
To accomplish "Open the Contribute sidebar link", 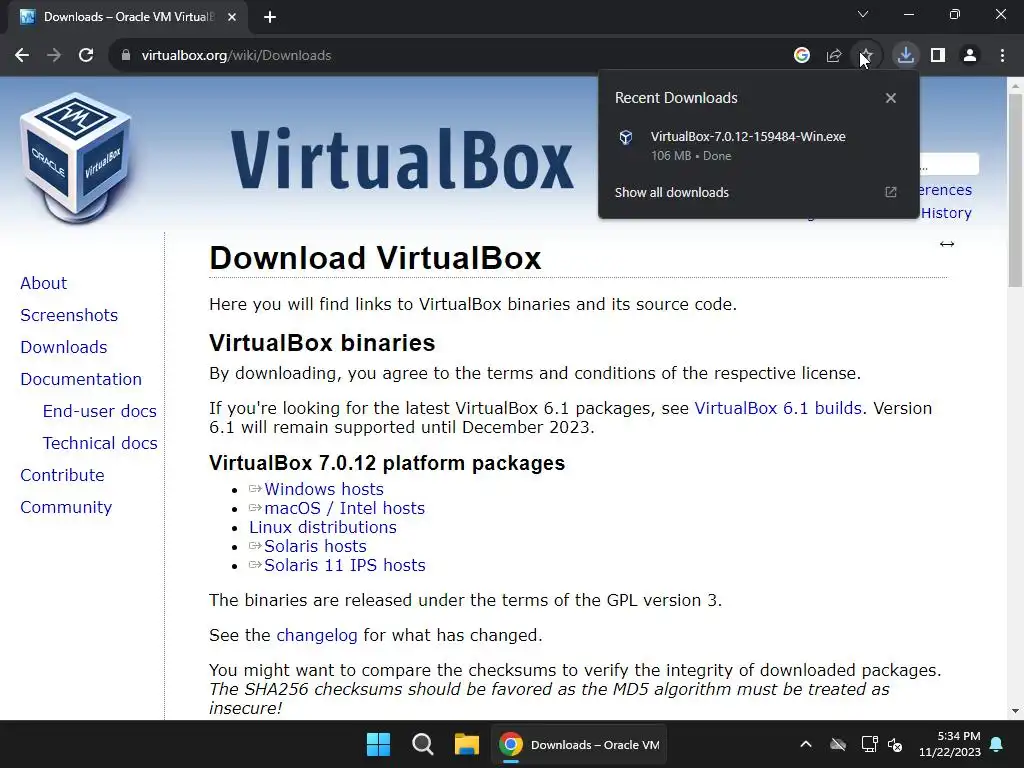I will click(x=62, y=475).
